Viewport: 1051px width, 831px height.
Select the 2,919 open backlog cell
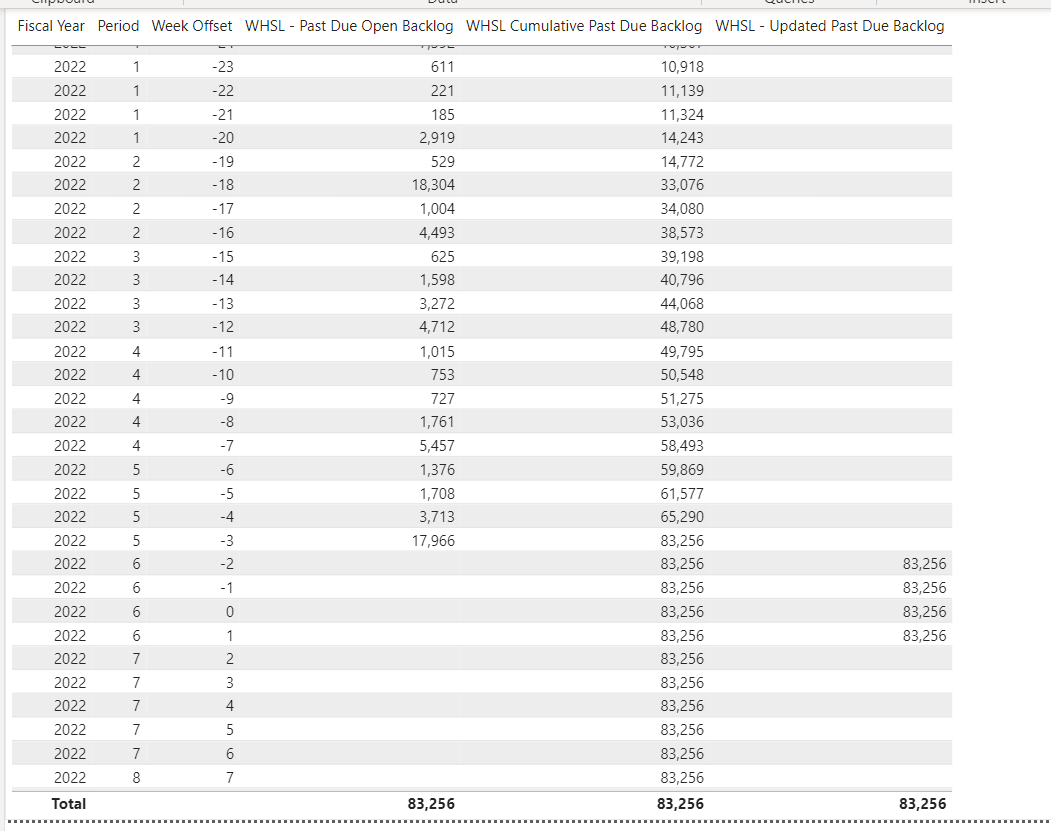pyautogui.click(x=437, y=138)
